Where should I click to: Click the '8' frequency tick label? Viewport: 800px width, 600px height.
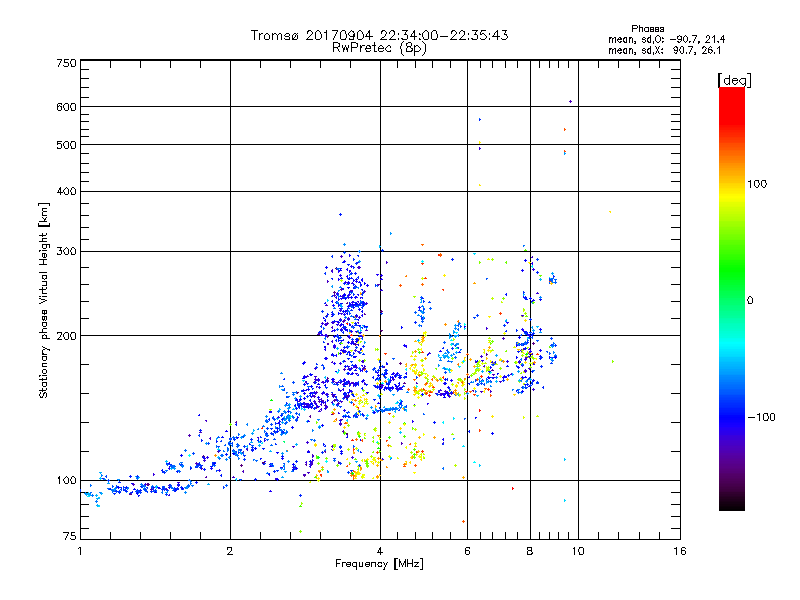530,551
